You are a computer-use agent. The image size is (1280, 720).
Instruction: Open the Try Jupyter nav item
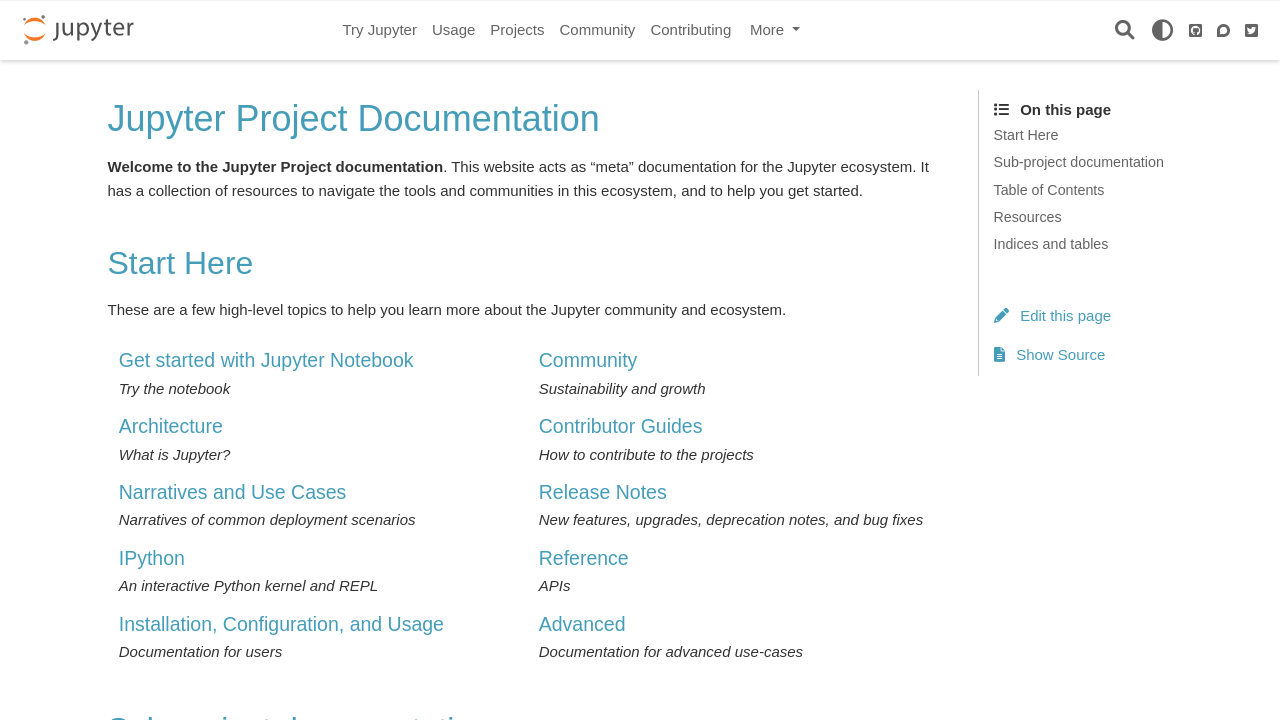[380, 30]
